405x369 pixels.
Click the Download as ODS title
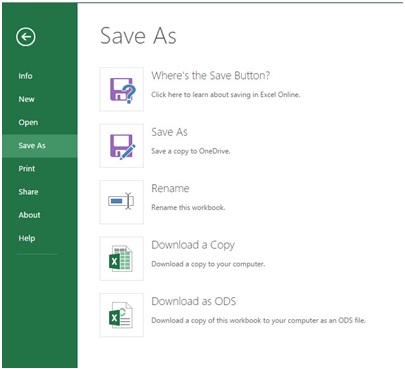194,301
